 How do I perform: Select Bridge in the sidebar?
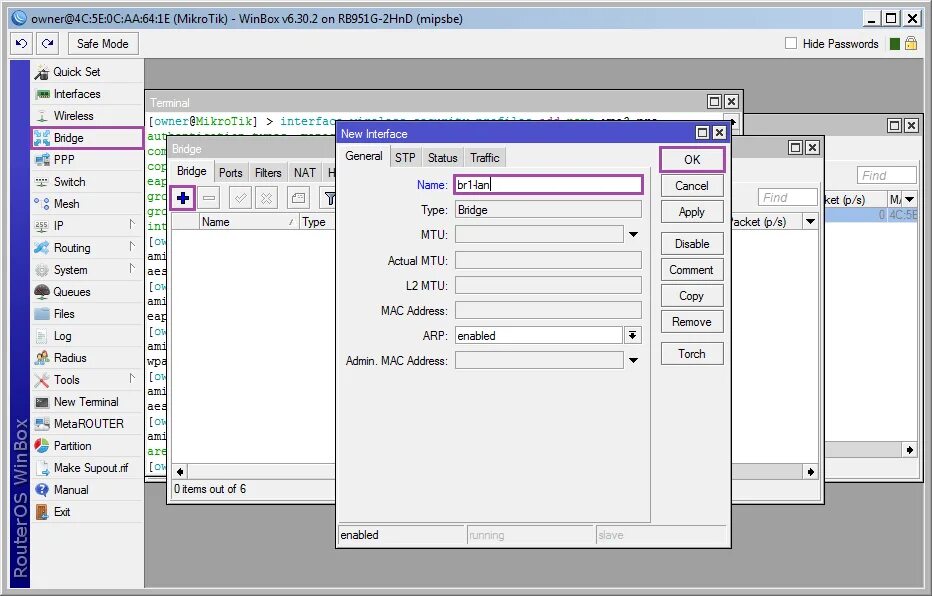(x=87, y=138)
